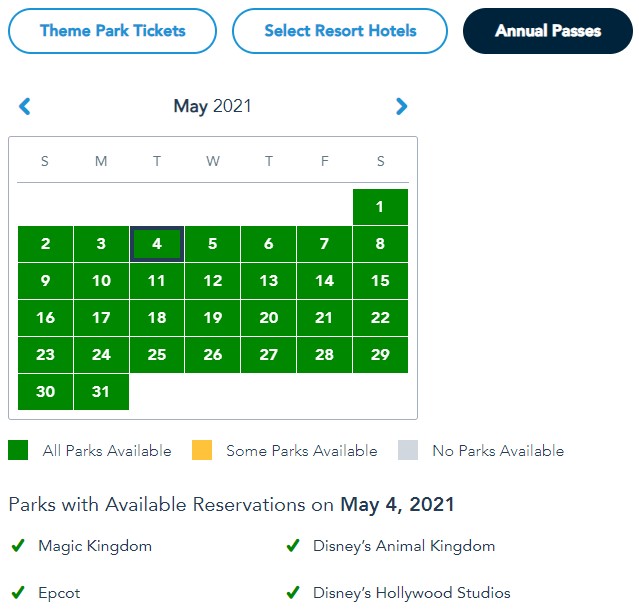Click green checkmark beside Magic Kingdom

pyautogui.click(x=17, y=546)
